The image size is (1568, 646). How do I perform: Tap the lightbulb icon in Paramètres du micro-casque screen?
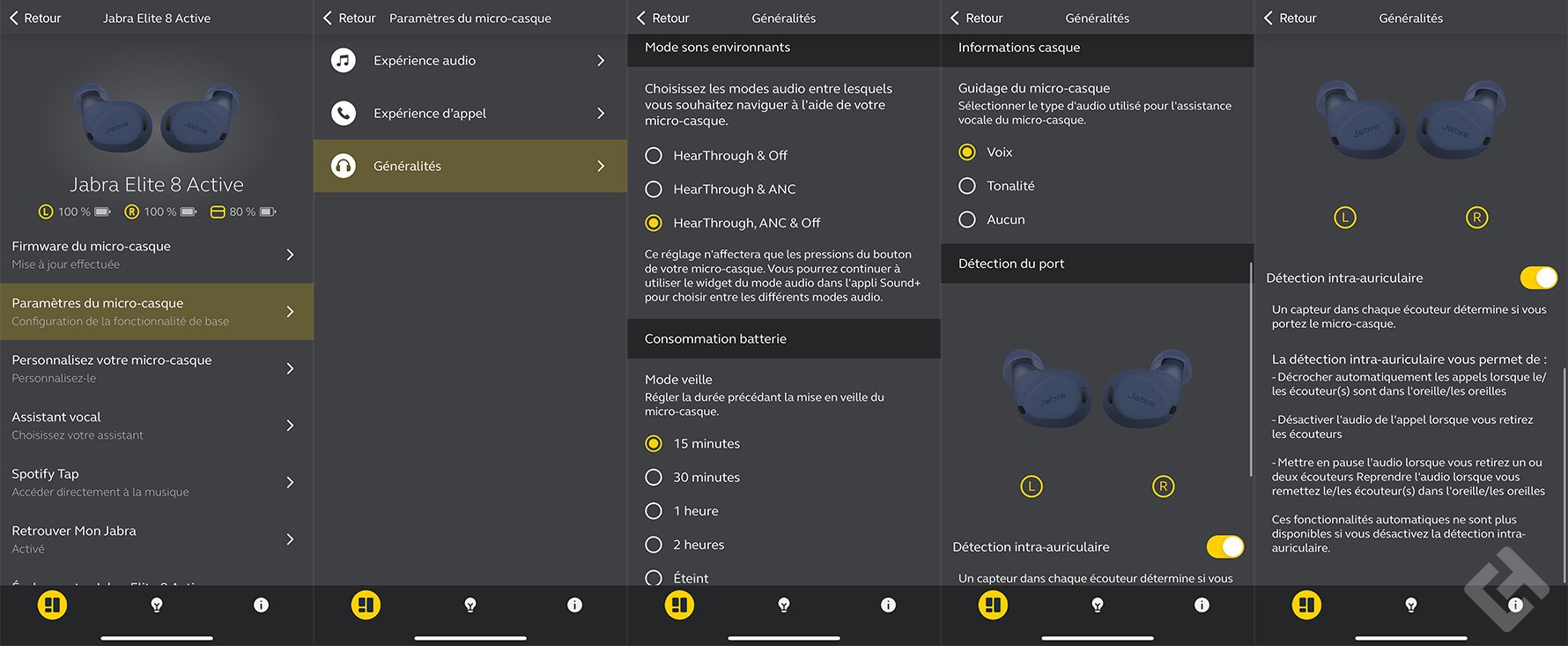[470, 605]
